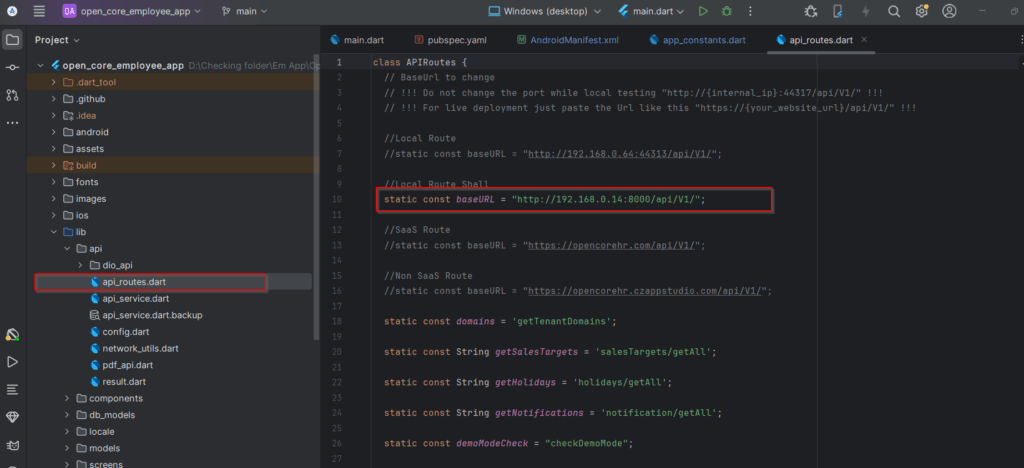Open the IDE settings gear icon

coord(921,12)
